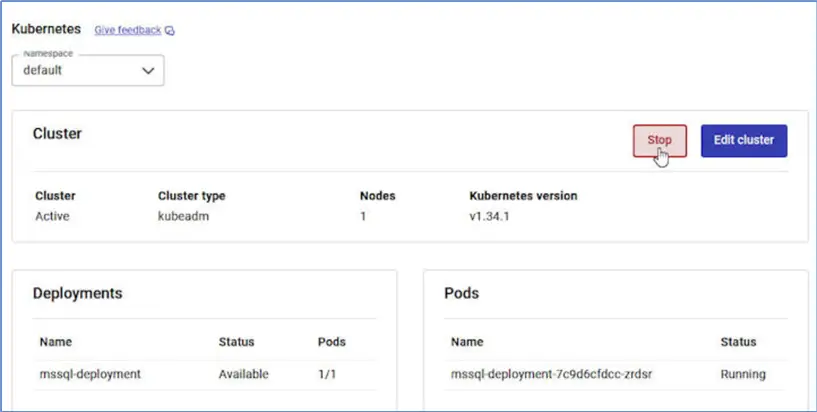Click the Running pod status
The width and height of the screenshot is (817, 412).
point(743,374)
